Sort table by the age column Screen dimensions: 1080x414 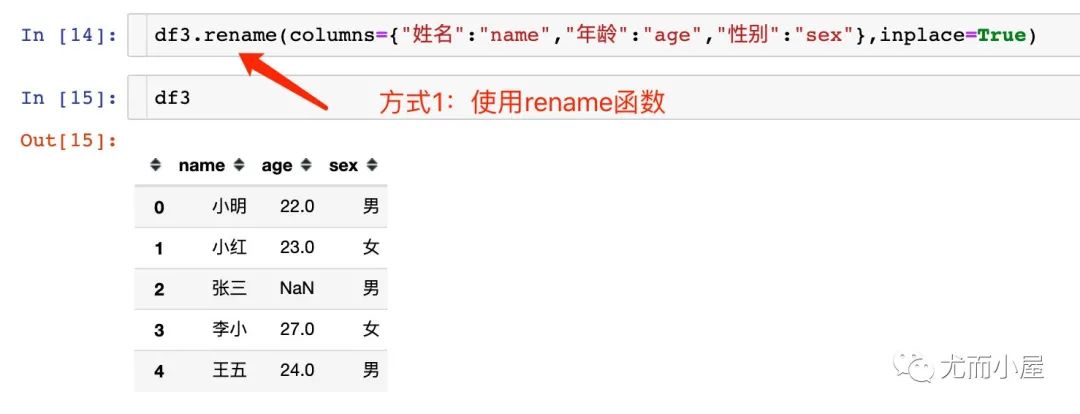[x=306, y=165]
